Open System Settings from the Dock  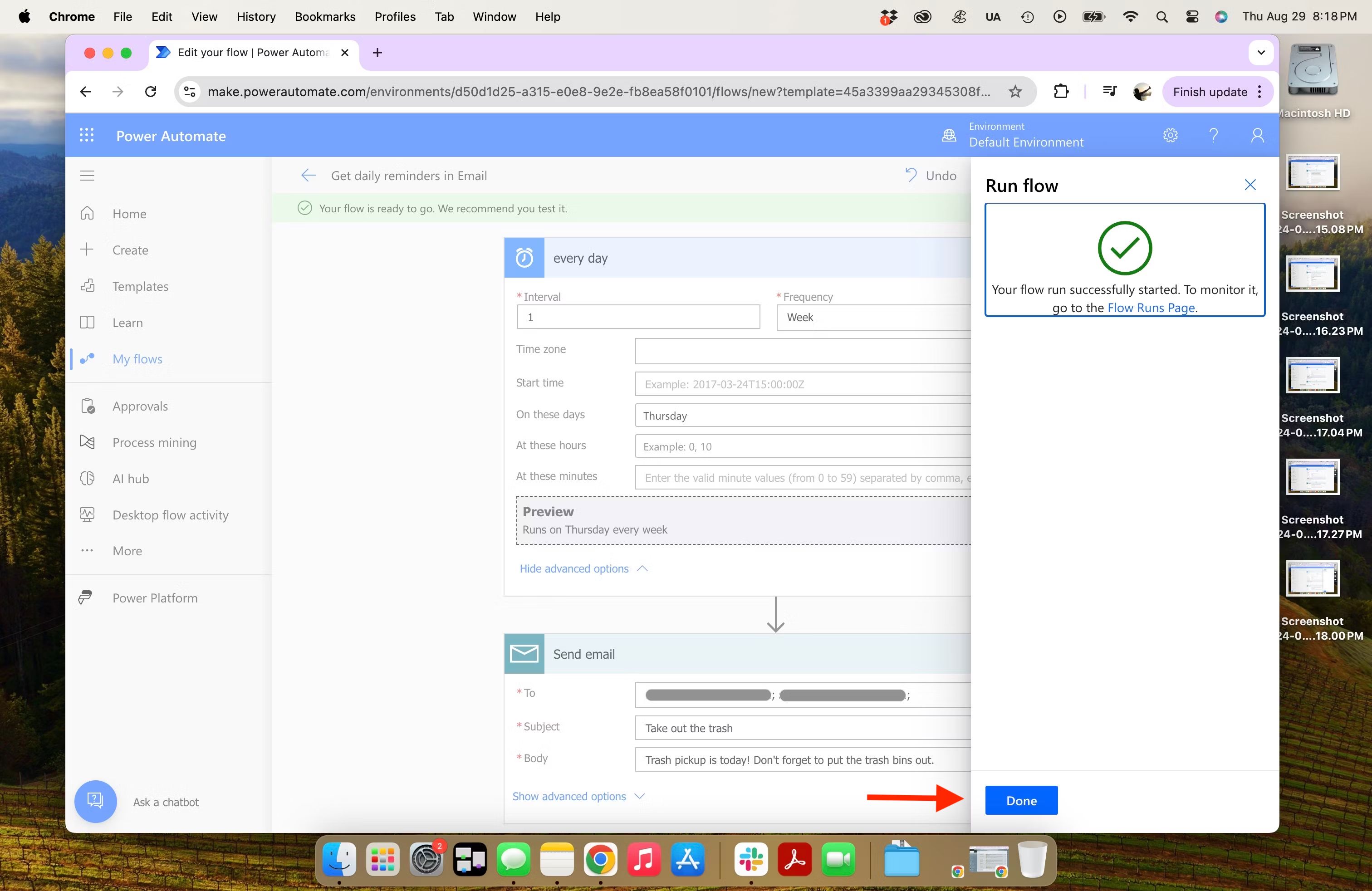pyautogui.click(x=426, y=859)
